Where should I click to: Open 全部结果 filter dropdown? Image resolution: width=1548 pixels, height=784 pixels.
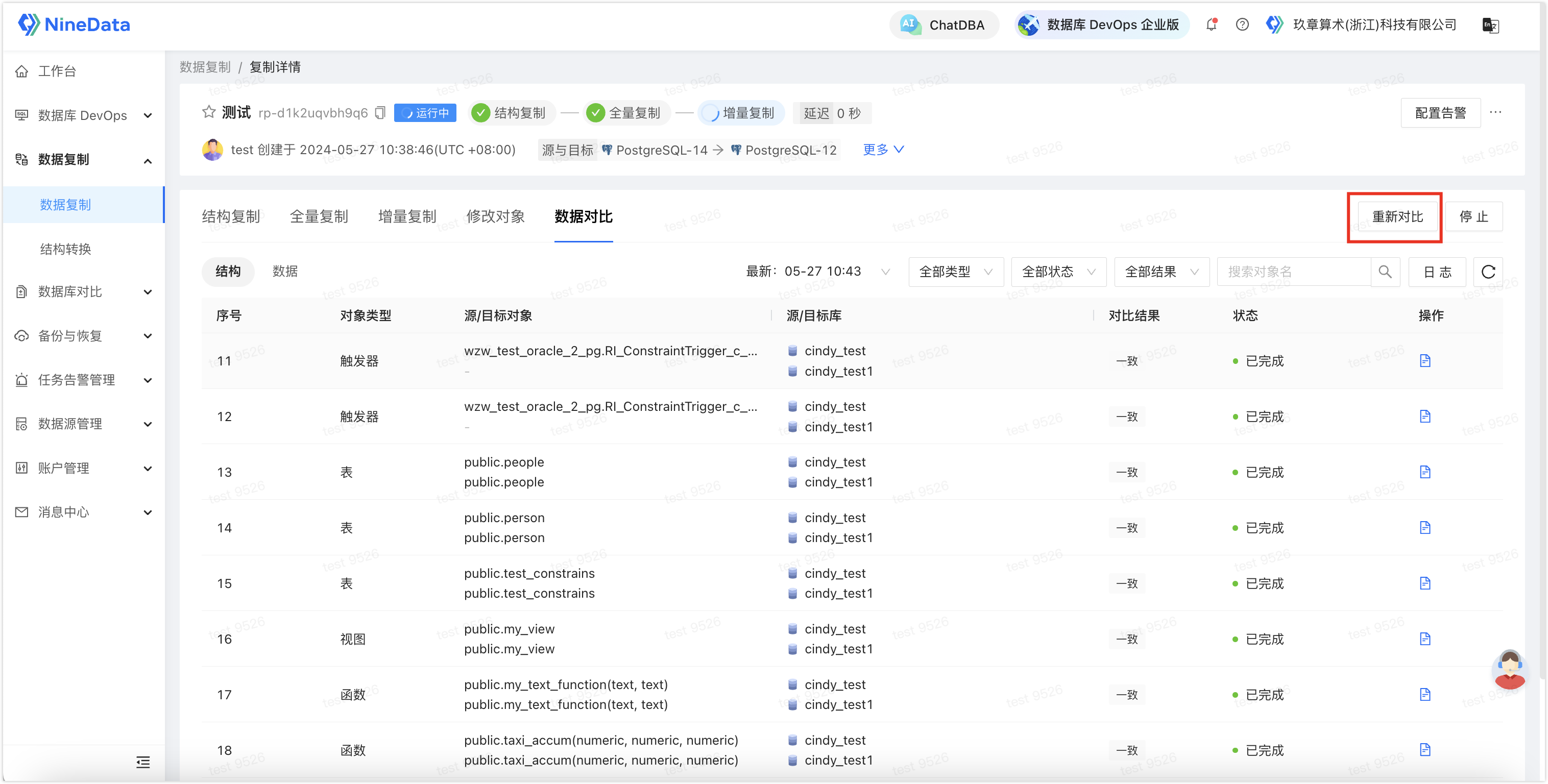click(x=1161, y=272)
